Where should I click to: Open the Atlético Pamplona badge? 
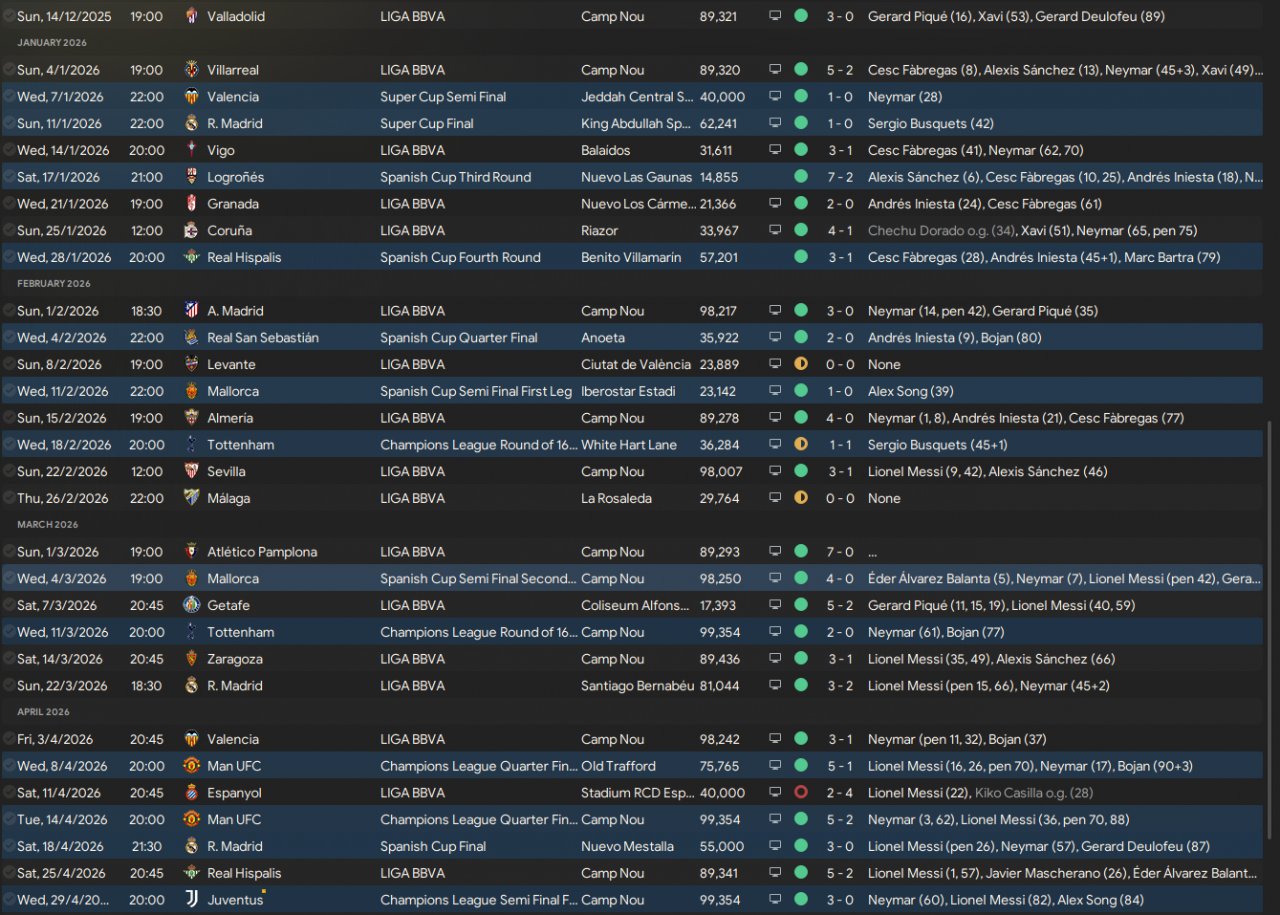coord(192,552)
